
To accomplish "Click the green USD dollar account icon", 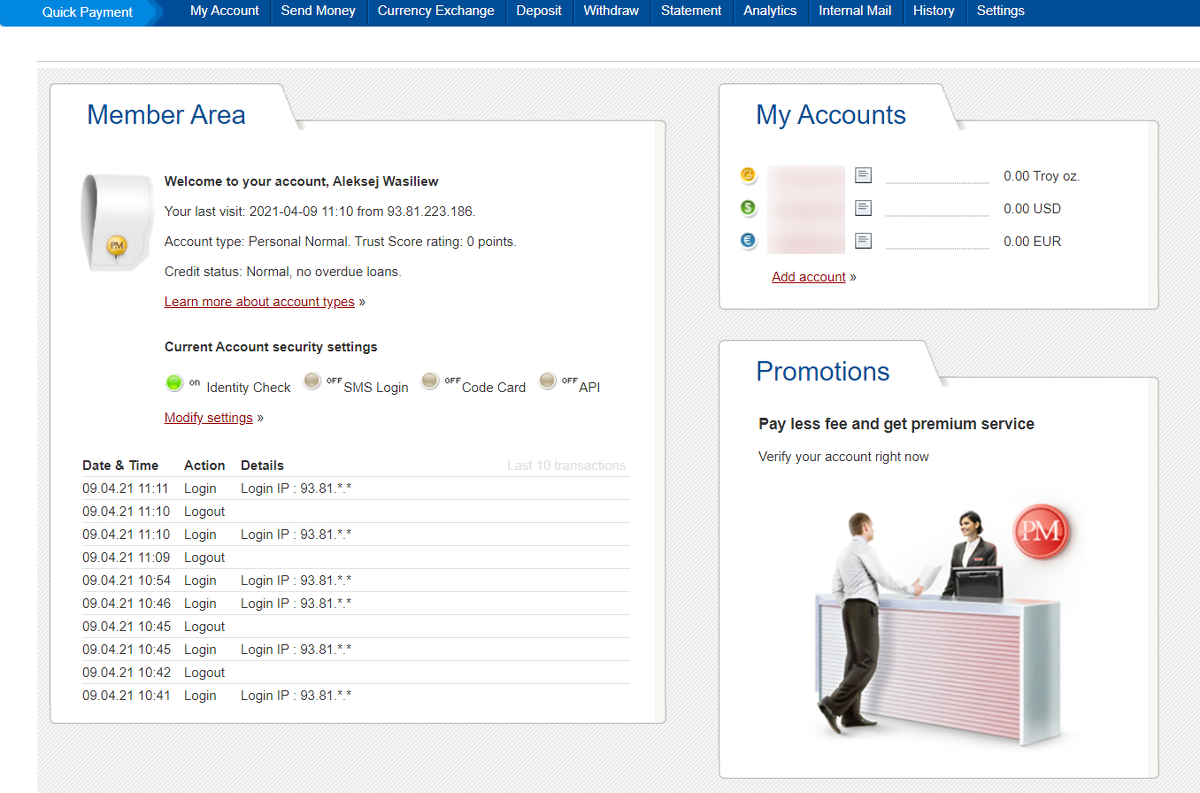I will click(748, 208).
